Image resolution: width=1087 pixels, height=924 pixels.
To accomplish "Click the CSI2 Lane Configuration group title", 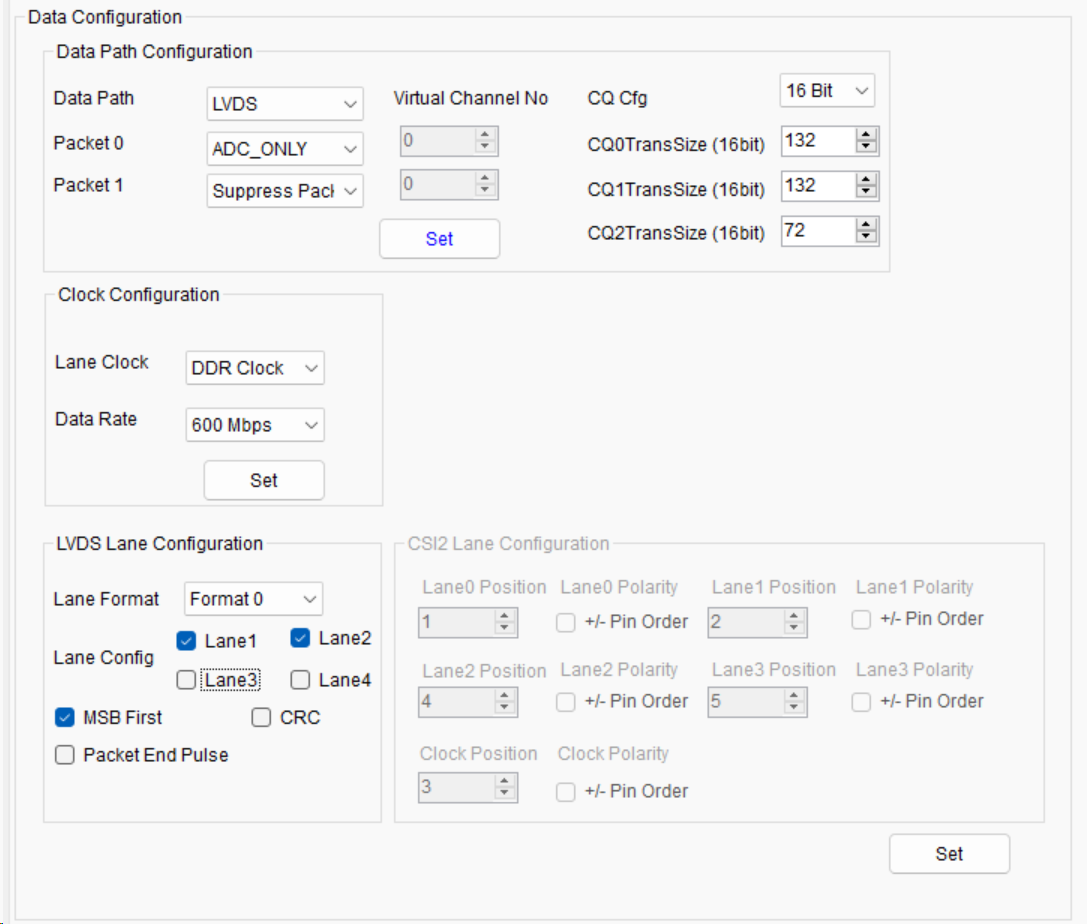I will [508, 543].
